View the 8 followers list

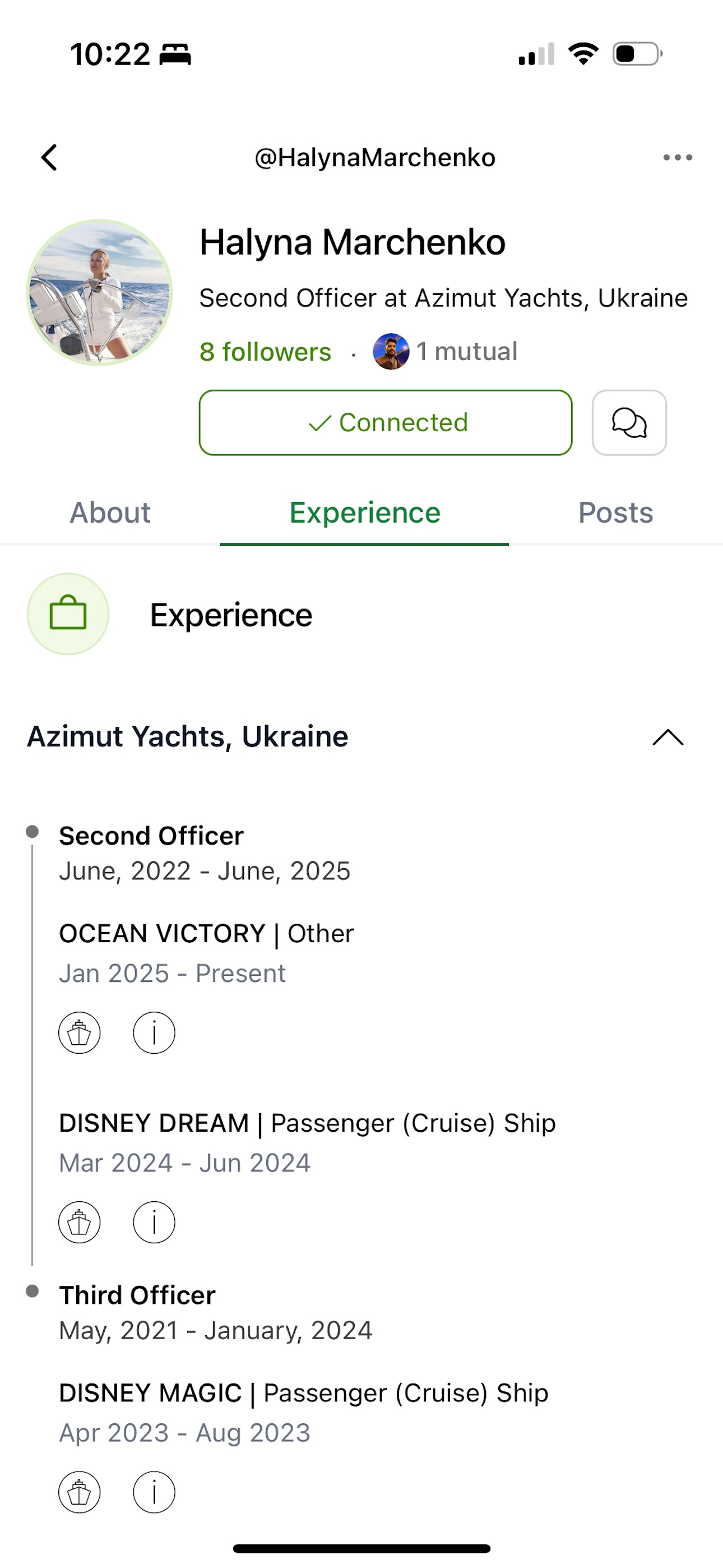pyautogui.click(x=265, y=352)
